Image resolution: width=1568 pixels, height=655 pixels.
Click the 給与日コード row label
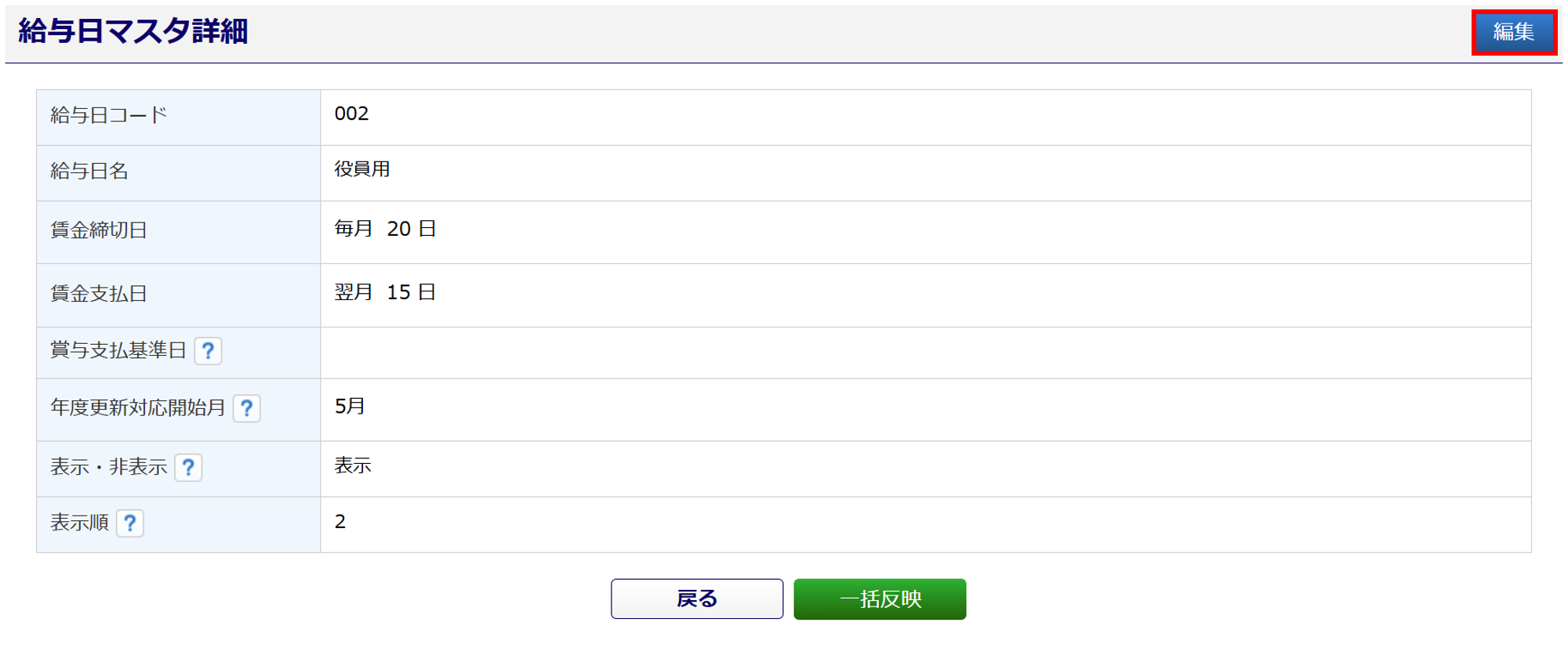pyautogui.click(x=109, y=116)
